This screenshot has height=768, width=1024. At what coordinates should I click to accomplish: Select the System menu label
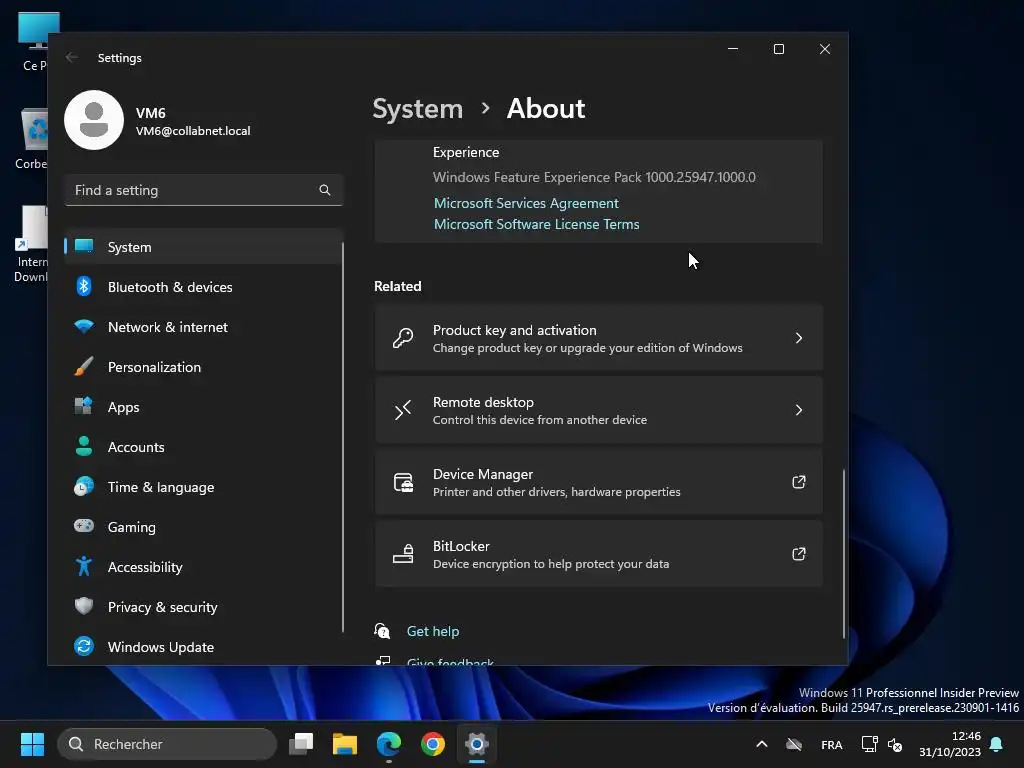[129, 247]
